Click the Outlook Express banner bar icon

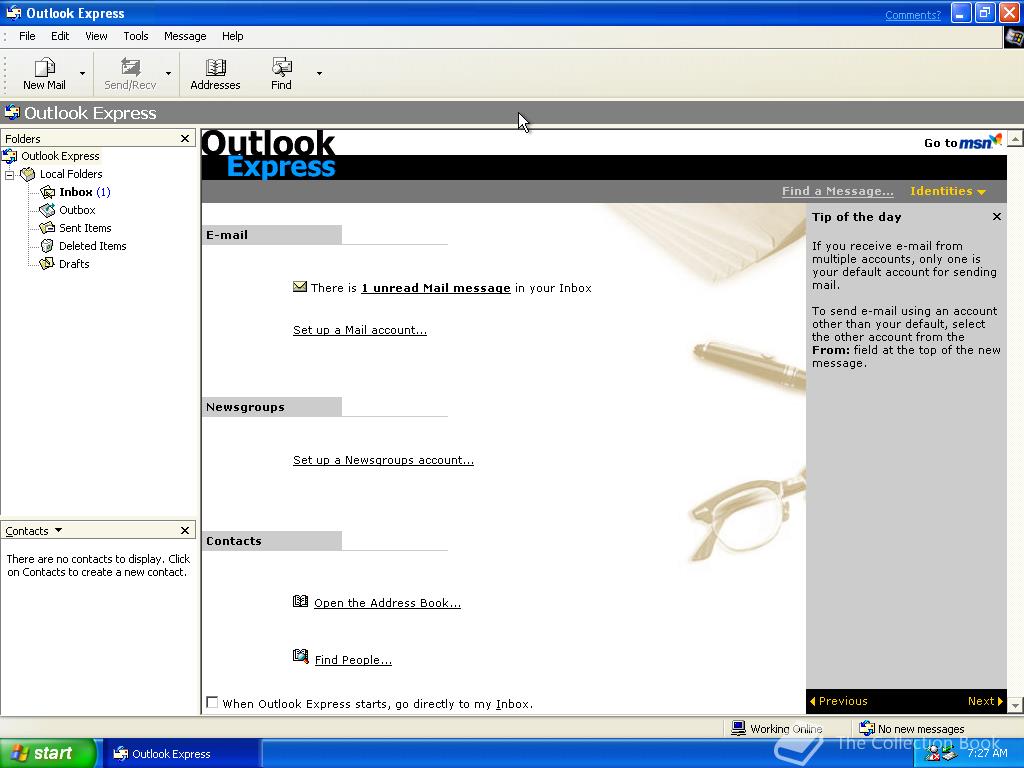[x=12, y=112]
